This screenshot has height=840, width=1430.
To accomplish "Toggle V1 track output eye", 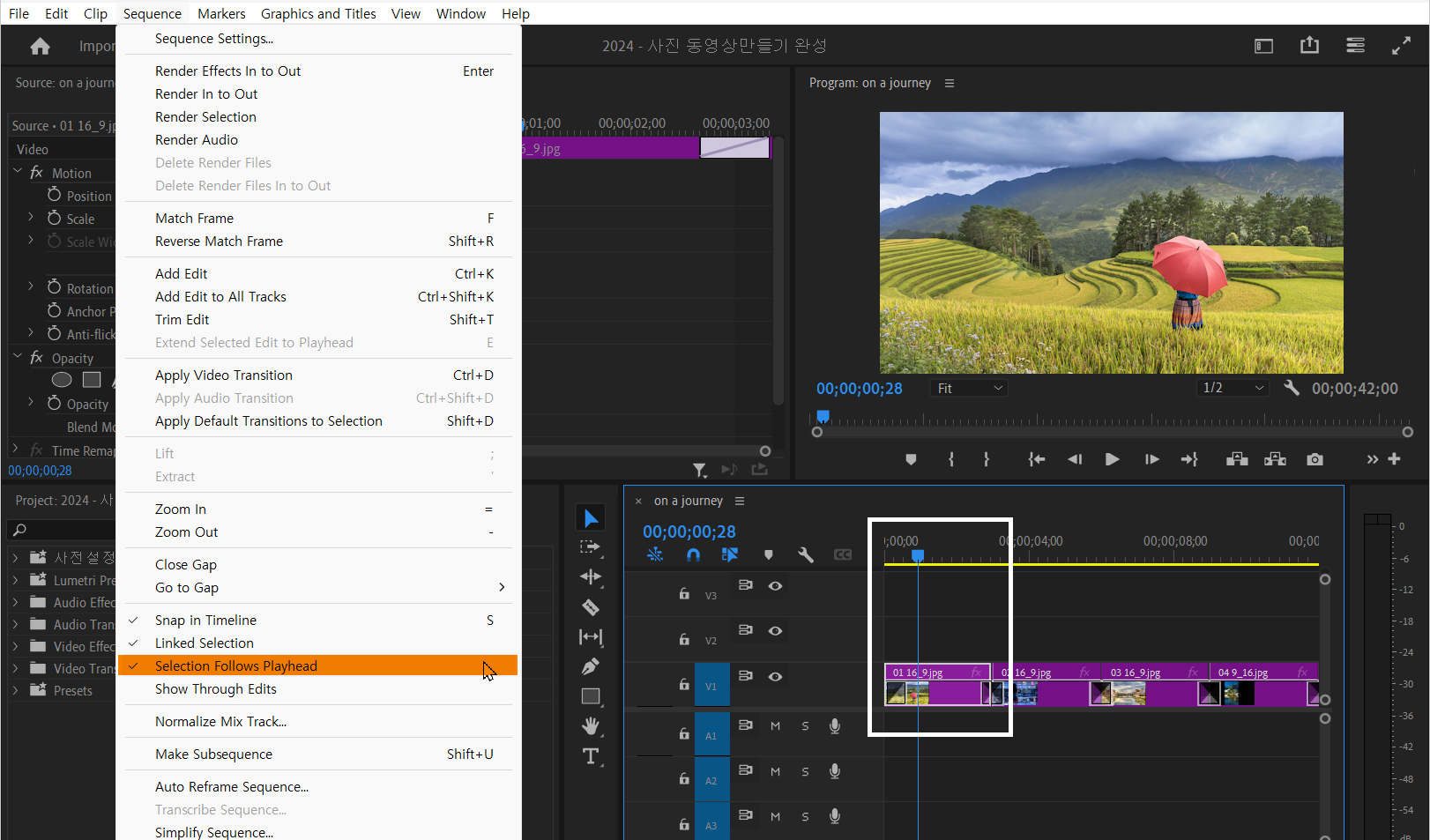I will [x=775, y=677].
